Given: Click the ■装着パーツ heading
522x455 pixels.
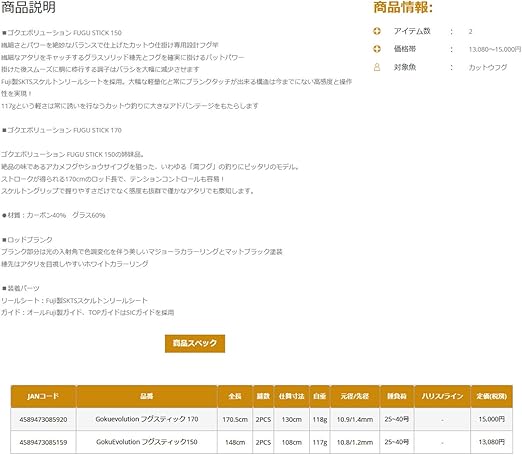Looking at the screenshot, I should tap(20, 288).
